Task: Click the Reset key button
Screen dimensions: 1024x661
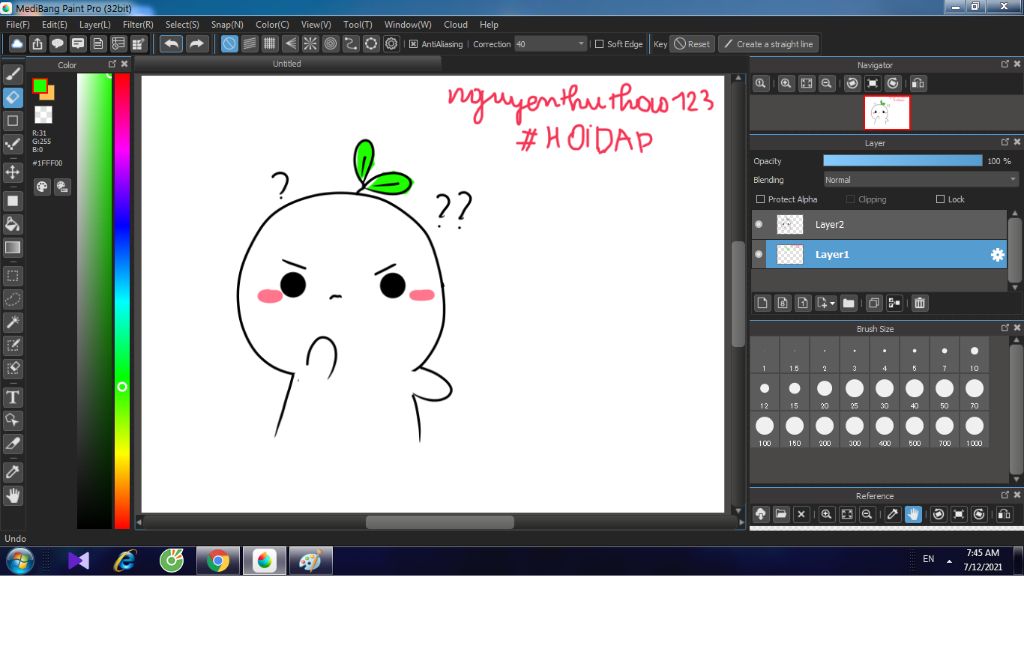Action: (692, 44)
